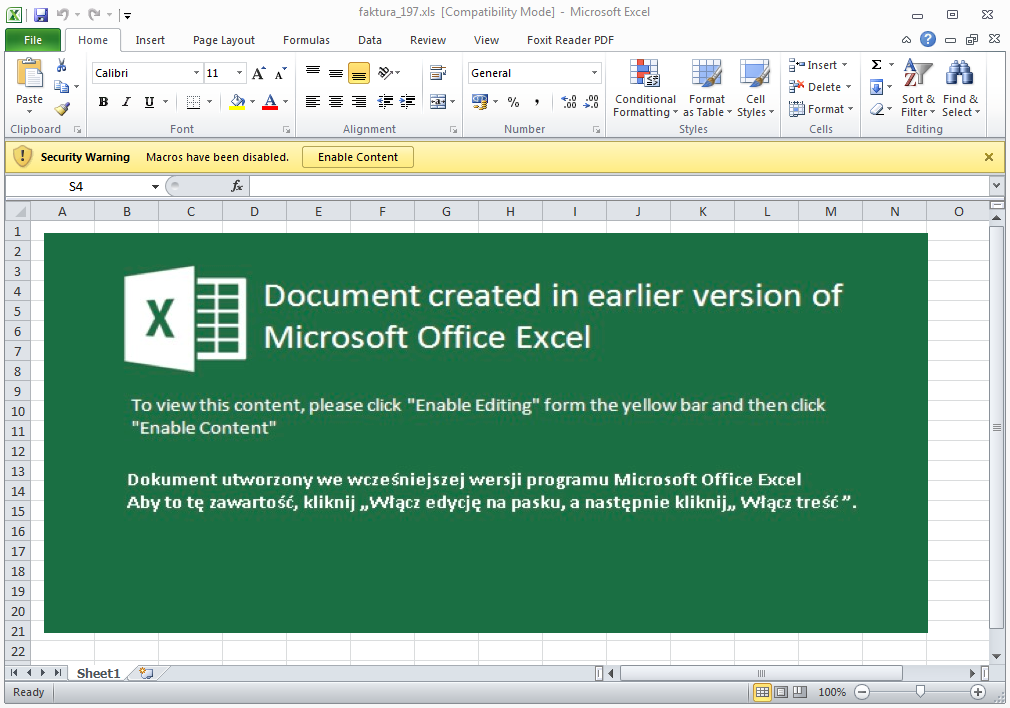Toggle Align Text Right
Image resolution: width=1010 pixels, height=708 pixels.
359,102
